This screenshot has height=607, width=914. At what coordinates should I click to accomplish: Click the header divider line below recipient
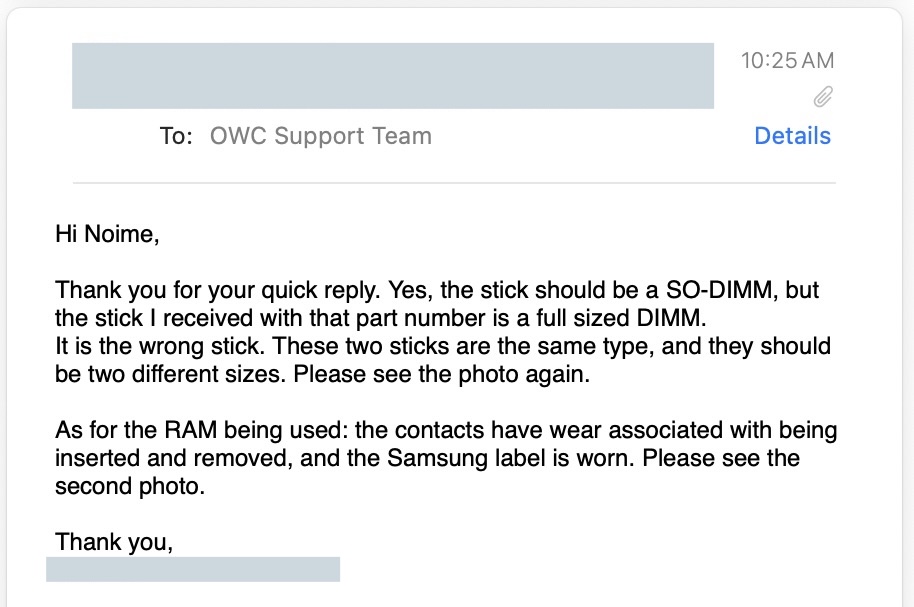click(454, 183)
